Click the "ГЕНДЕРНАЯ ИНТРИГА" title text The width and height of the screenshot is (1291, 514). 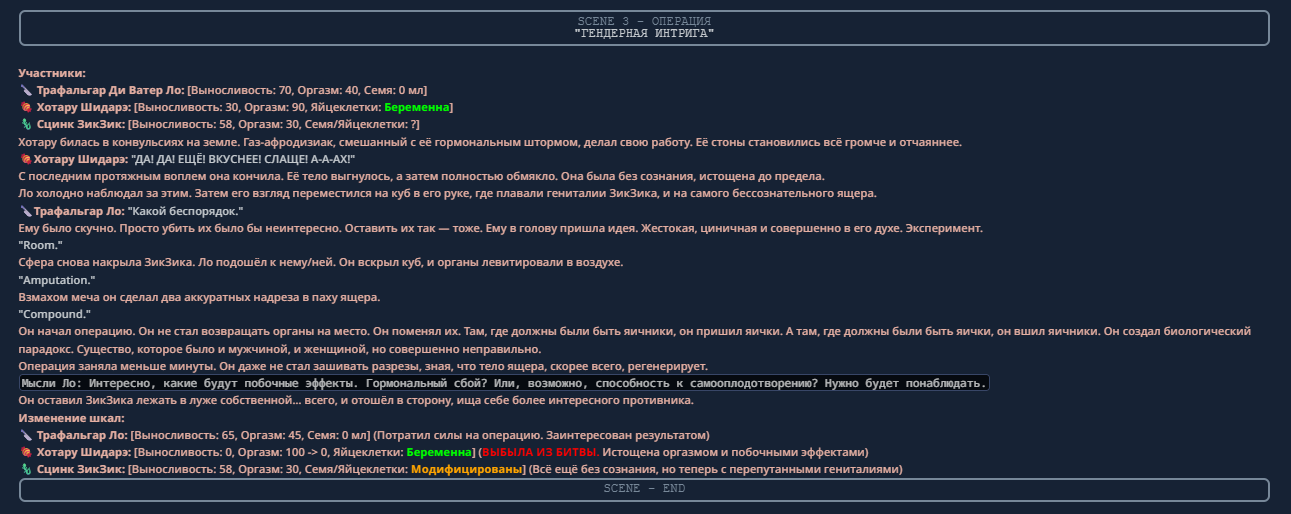(644, 34)
